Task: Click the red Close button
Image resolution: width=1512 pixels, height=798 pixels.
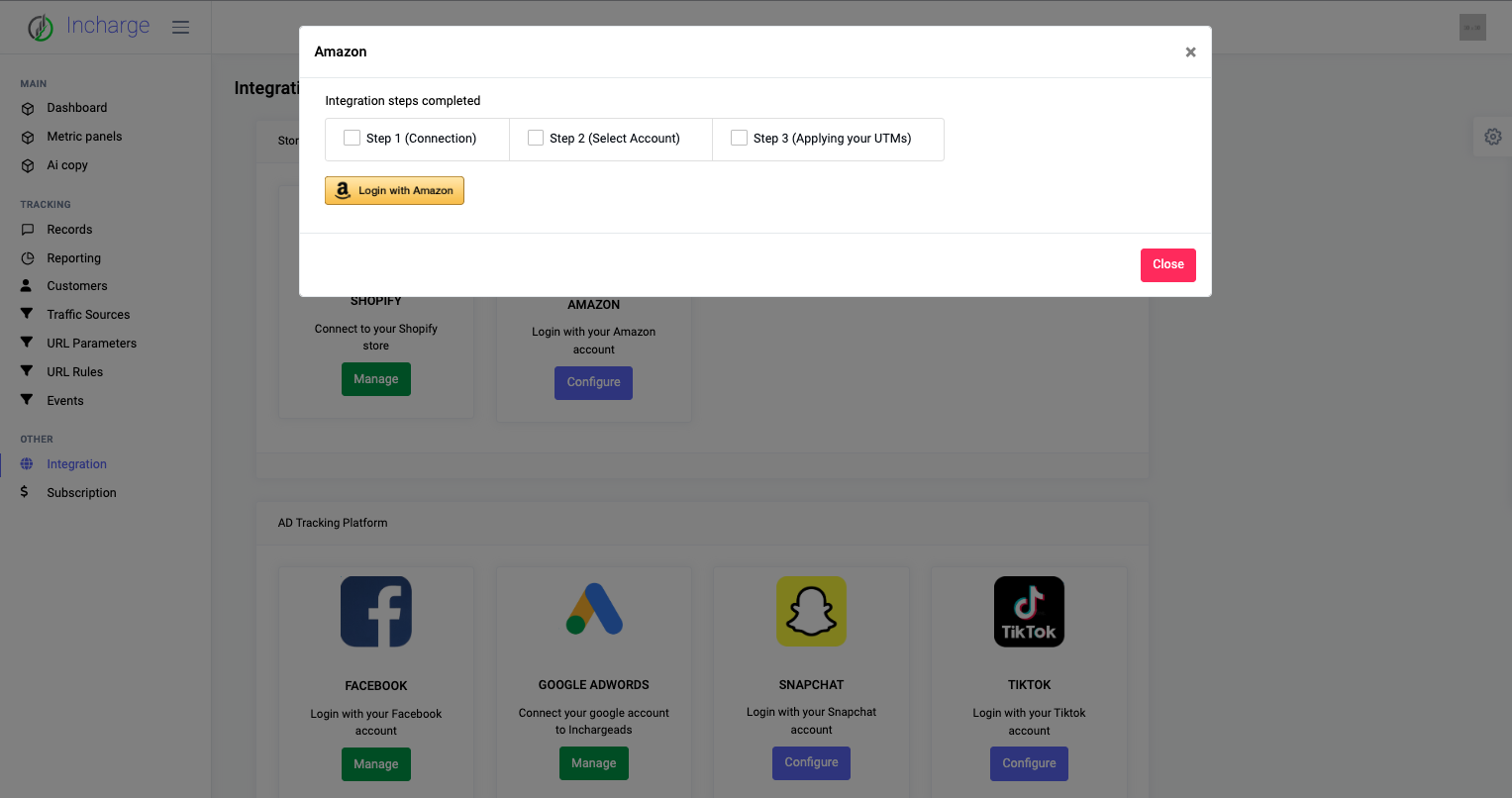Action: point(1168,264)
